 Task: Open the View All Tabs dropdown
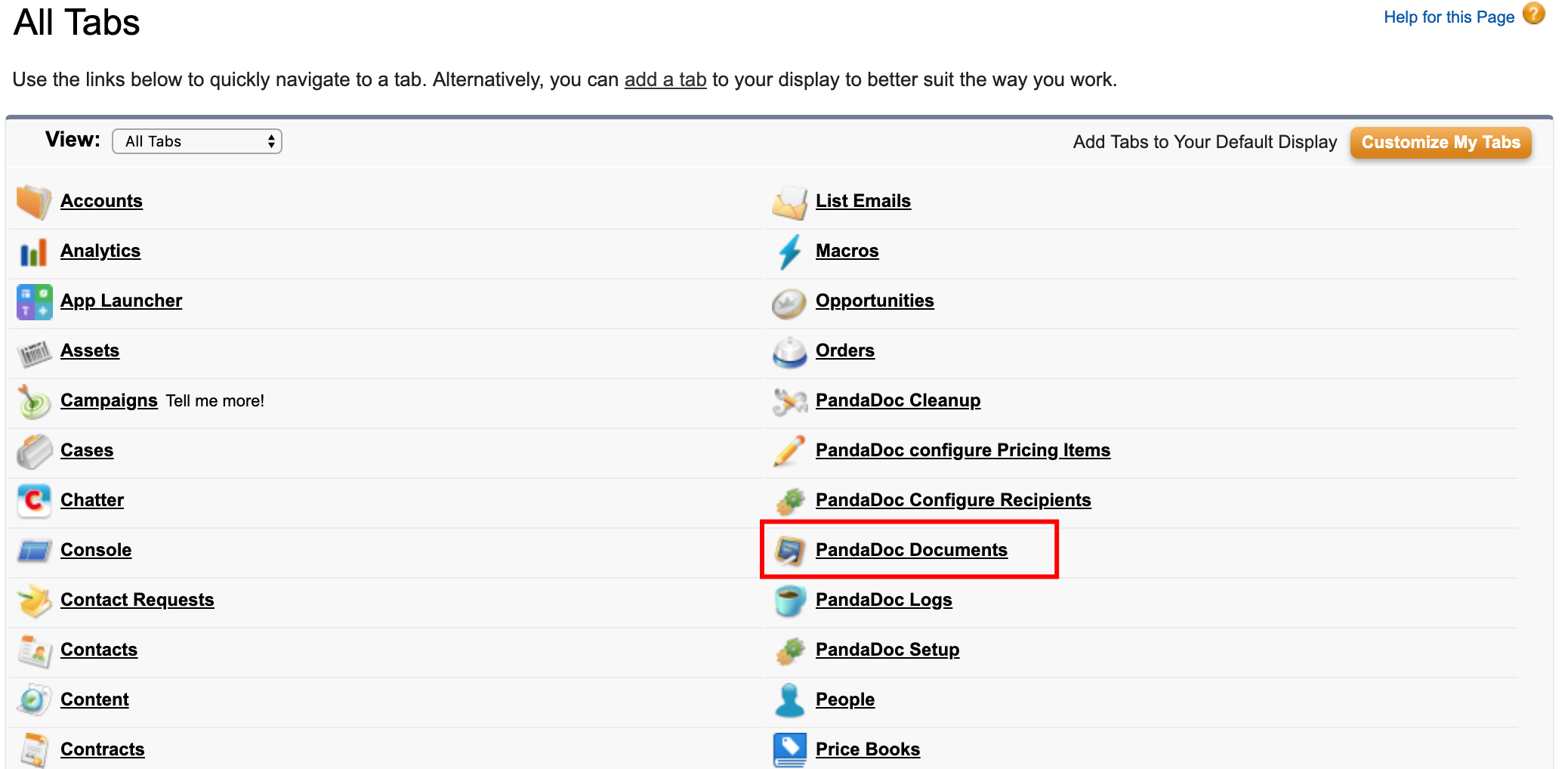click(x=197, y=141)
